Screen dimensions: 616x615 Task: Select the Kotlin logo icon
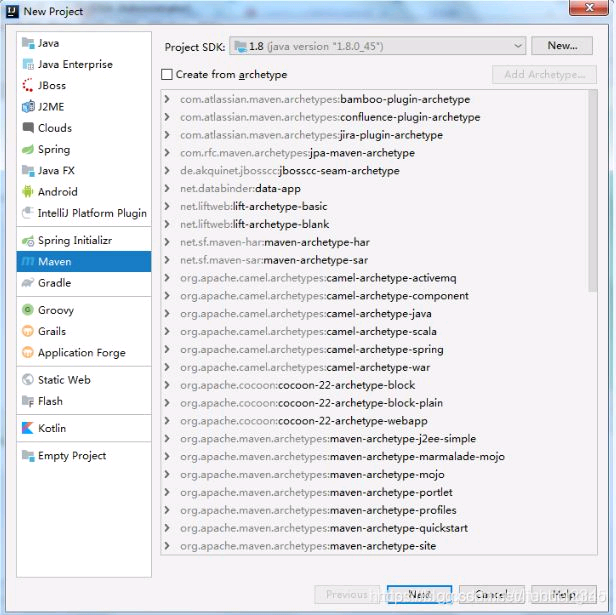(28, 428)
